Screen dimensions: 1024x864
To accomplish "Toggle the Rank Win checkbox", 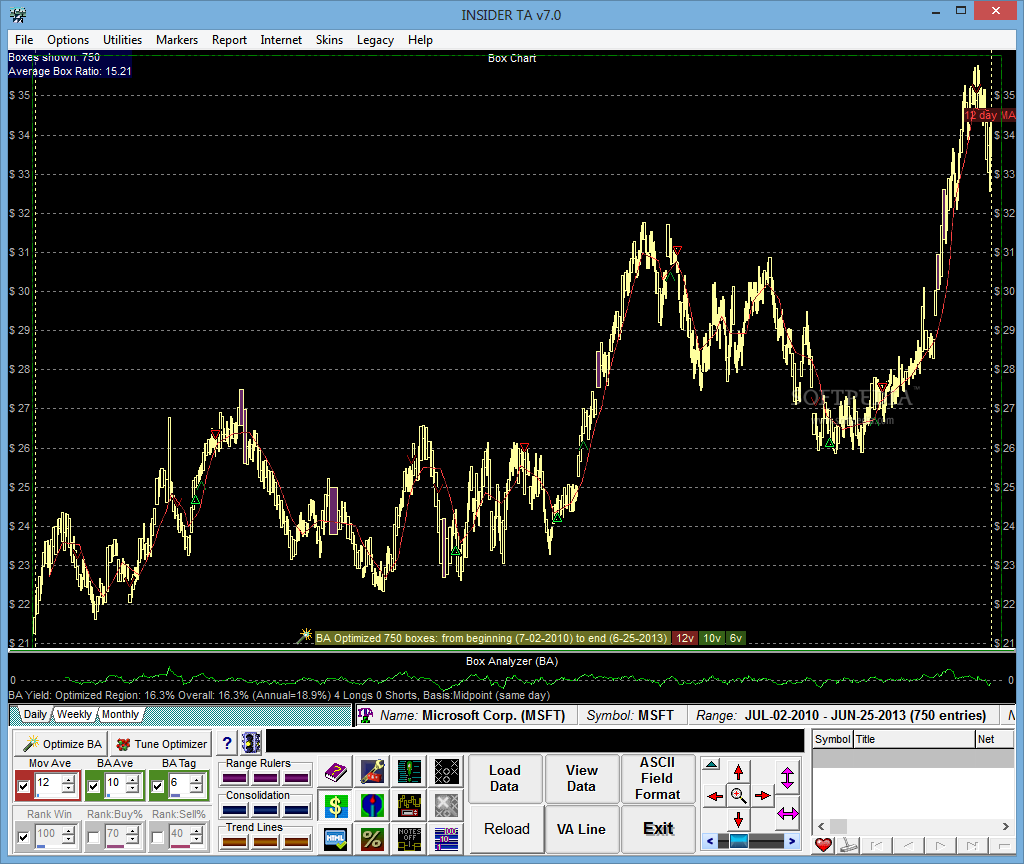I will pos(24,837).
